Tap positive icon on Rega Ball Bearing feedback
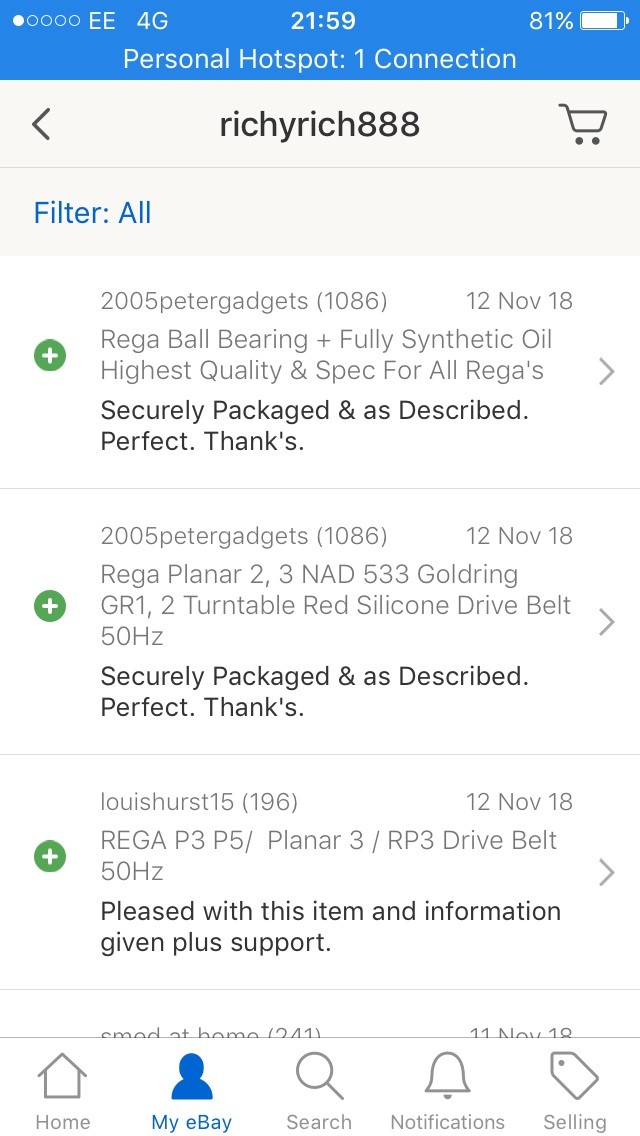Image resolution: width=640 pixels, height=1136 pixels. pos(50,355)
